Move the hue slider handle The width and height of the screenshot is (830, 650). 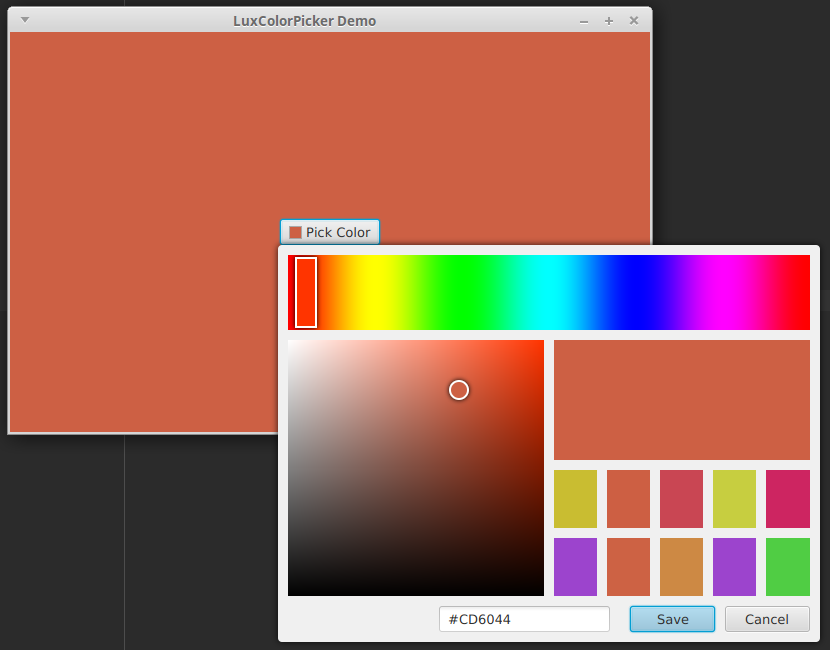305,292
